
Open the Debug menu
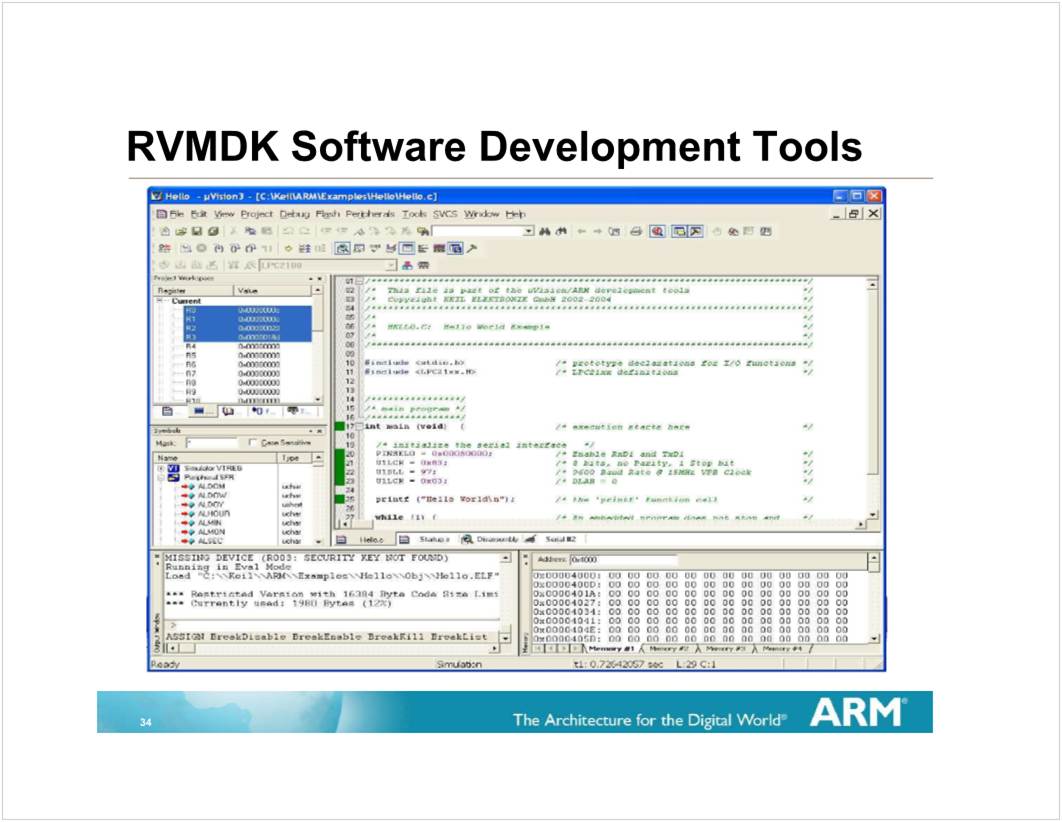[x=295, y=214]
